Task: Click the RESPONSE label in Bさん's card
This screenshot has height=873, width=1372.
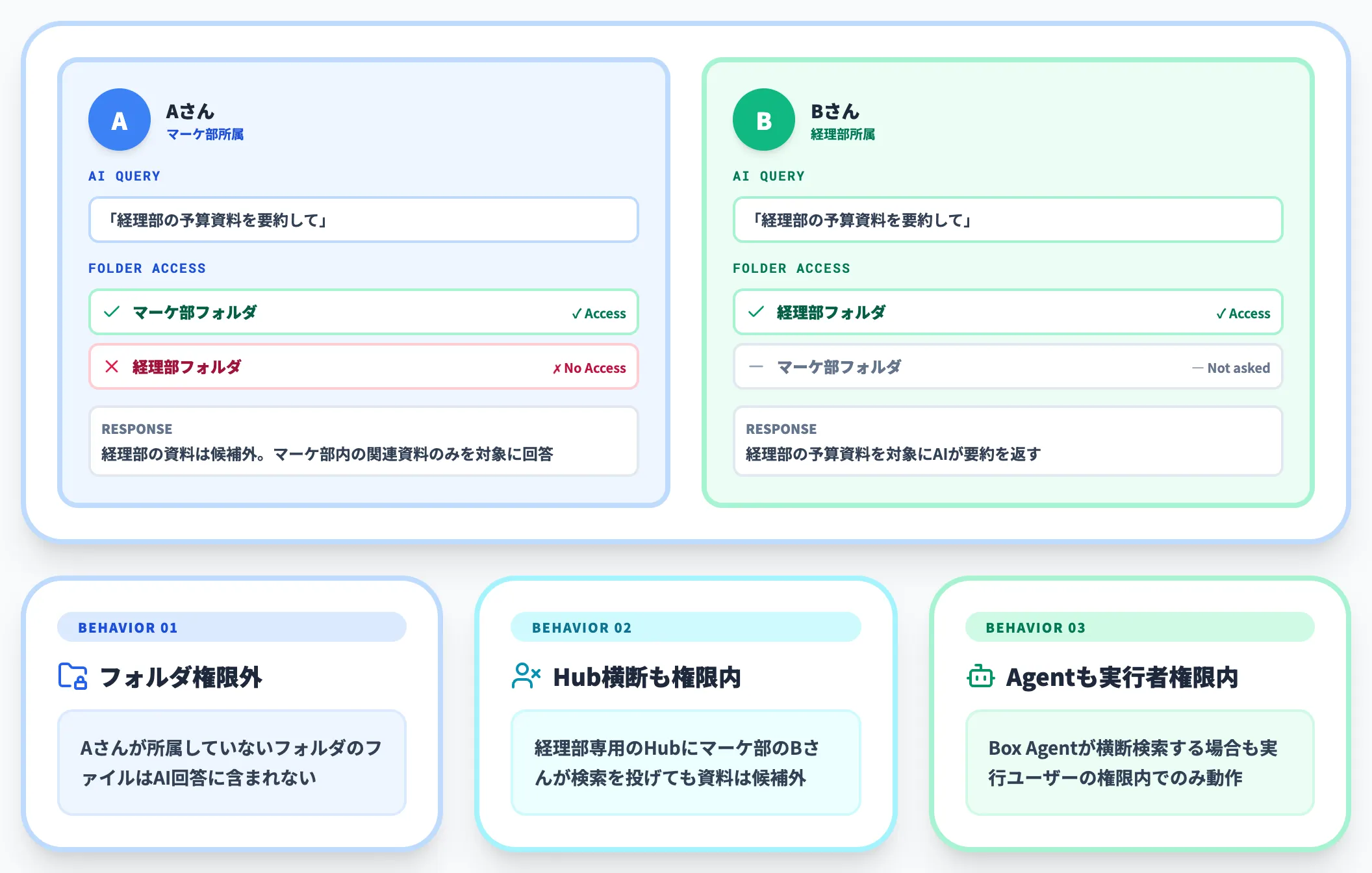Action: coord(781,429)
